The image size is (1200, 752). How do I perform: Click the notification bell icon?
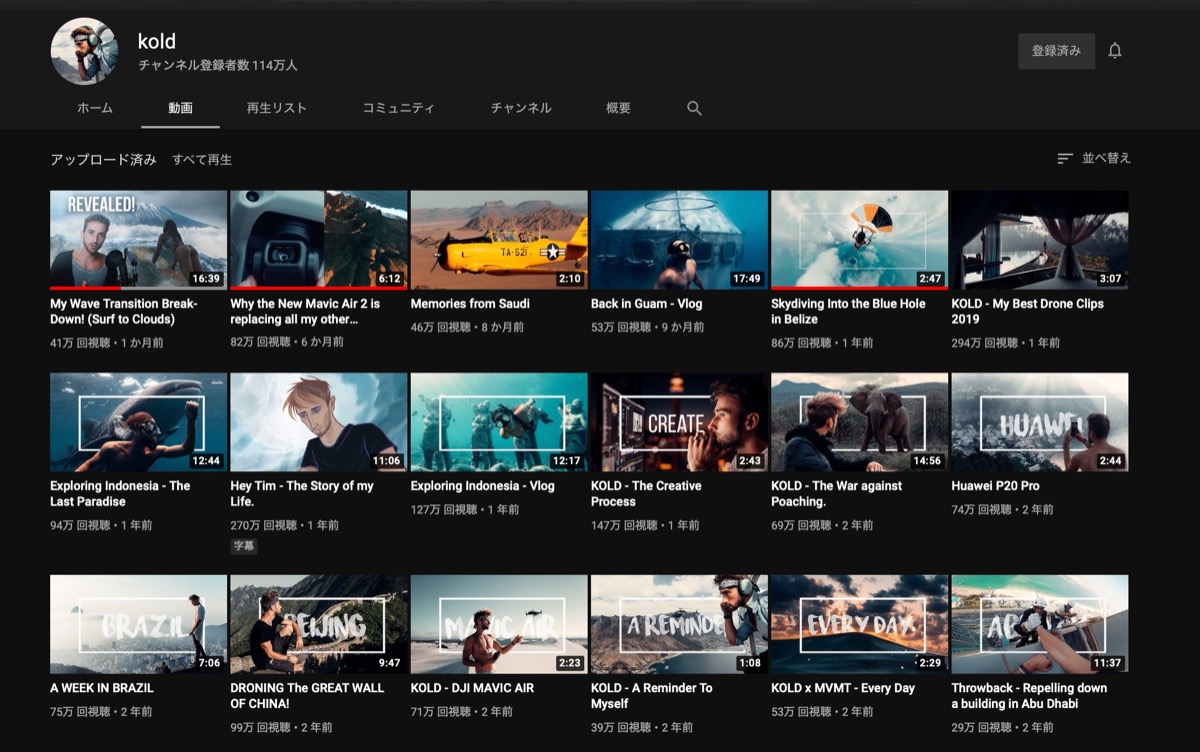coord(1115,51)
